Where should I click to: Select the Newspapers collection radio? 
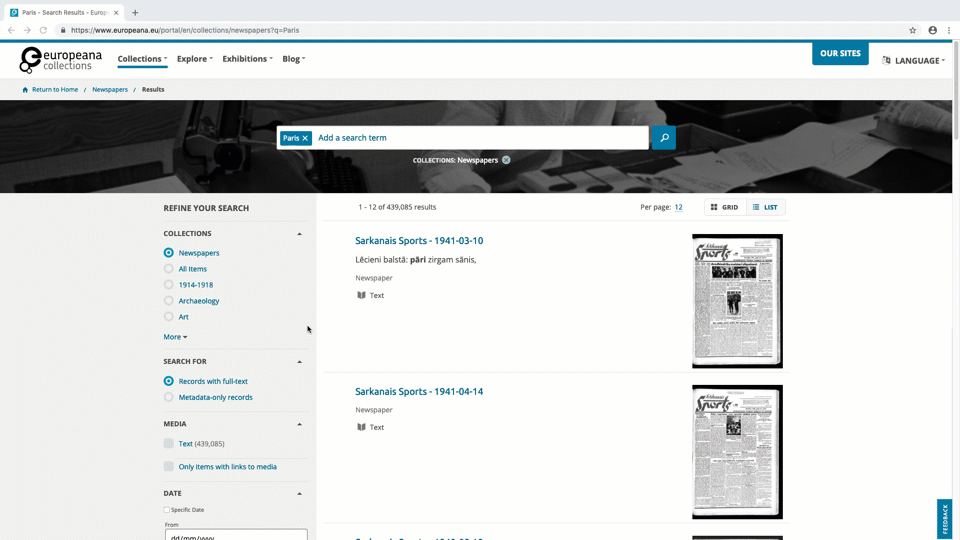(168, 253)
